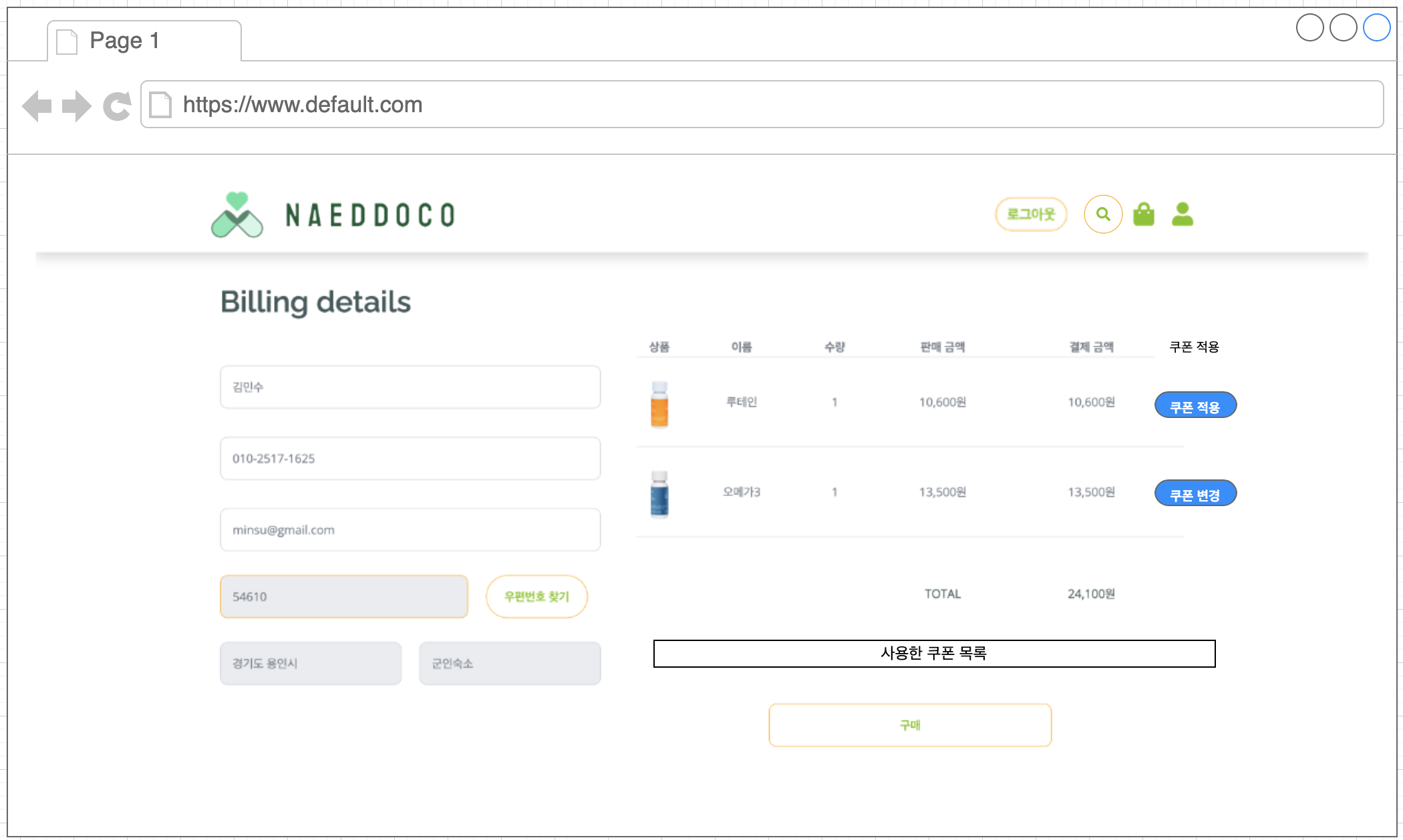1403x840 pixels.
Task: Open the shopping bag cart icon
Action: 1143,214
